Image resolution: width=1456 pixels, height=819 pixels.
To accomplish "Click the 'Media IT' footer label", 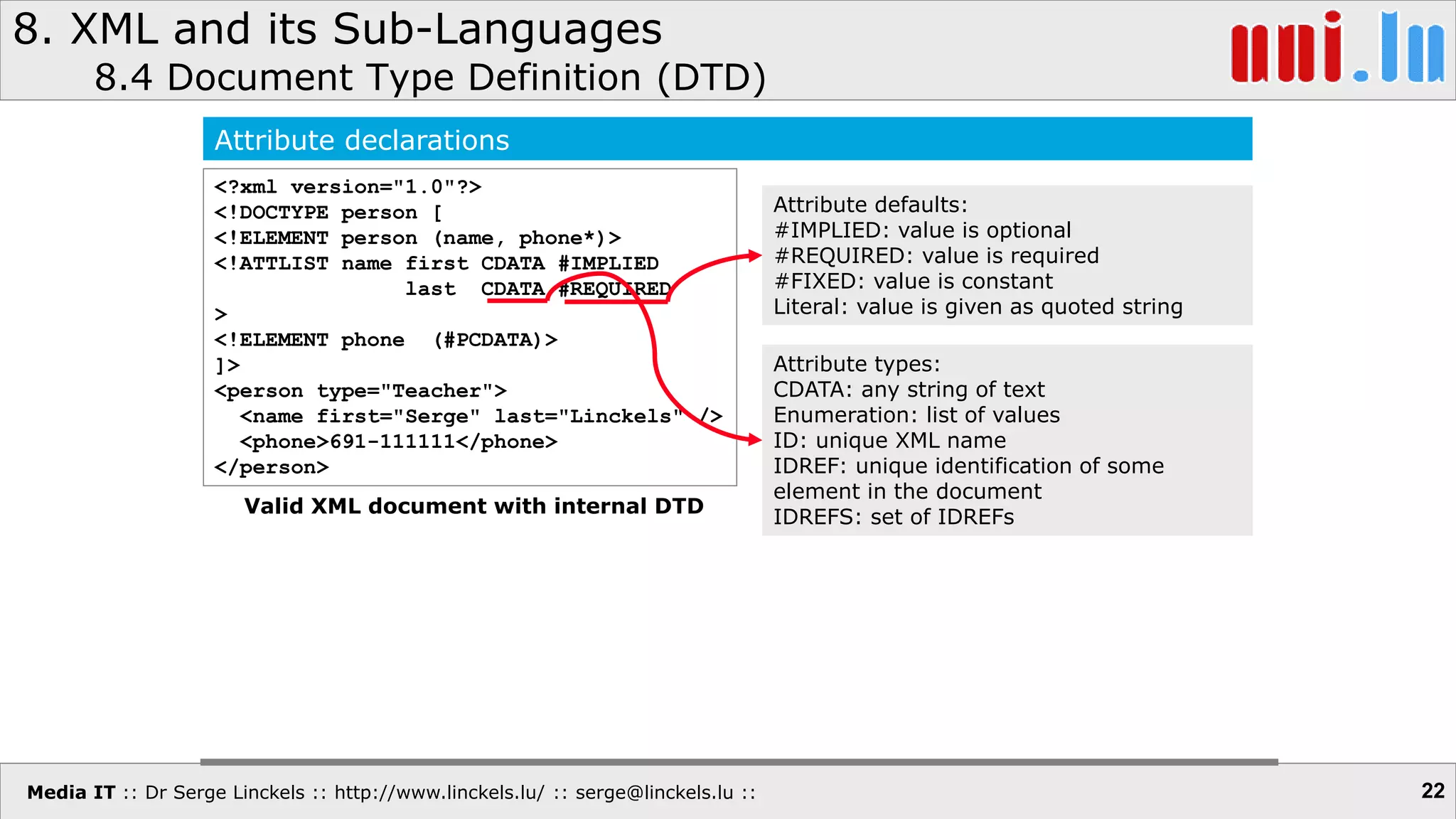I will click(71, 792).
